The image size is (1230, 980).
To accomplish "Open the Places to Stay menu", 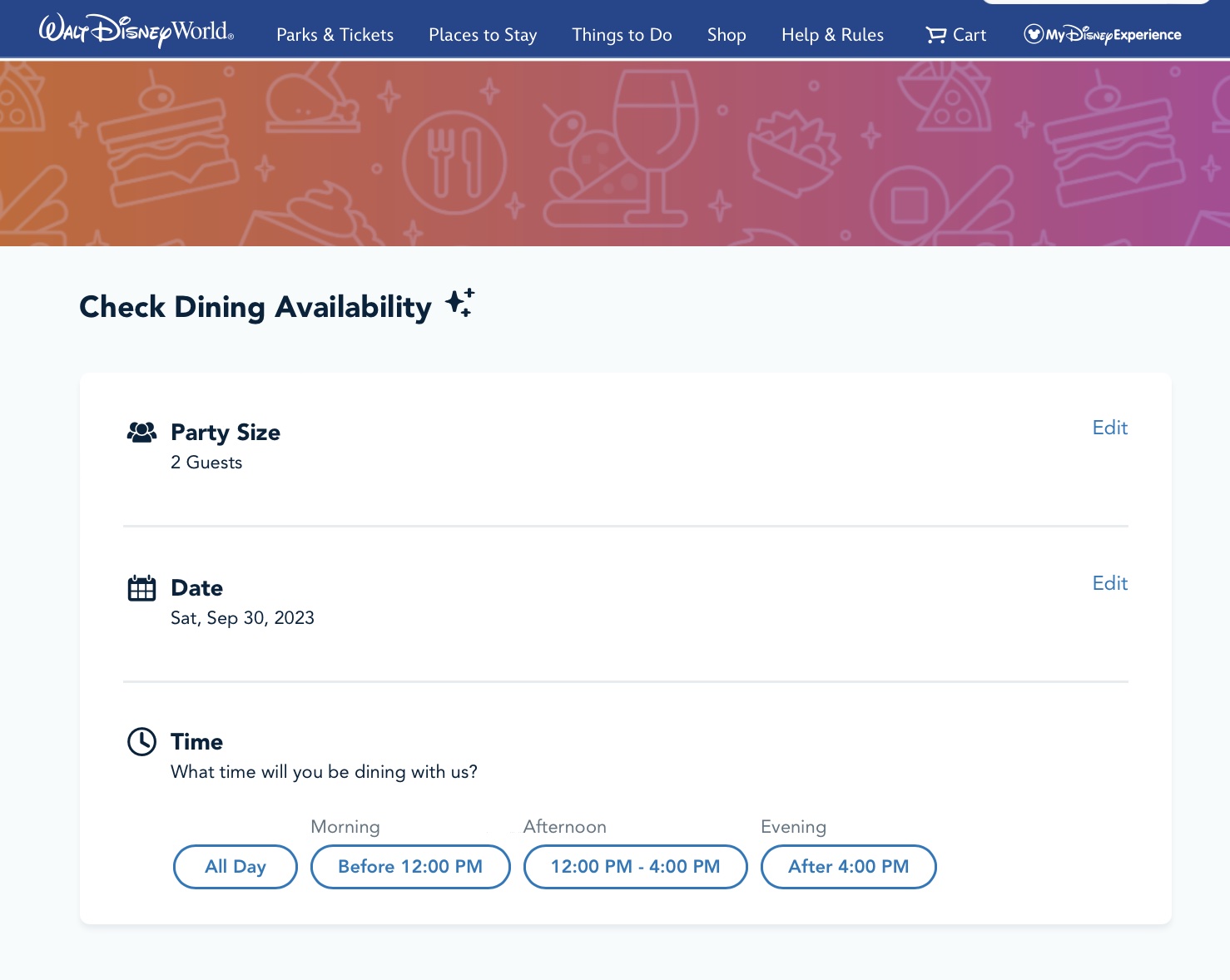I will pyautogui.click(x=483, y=35).
